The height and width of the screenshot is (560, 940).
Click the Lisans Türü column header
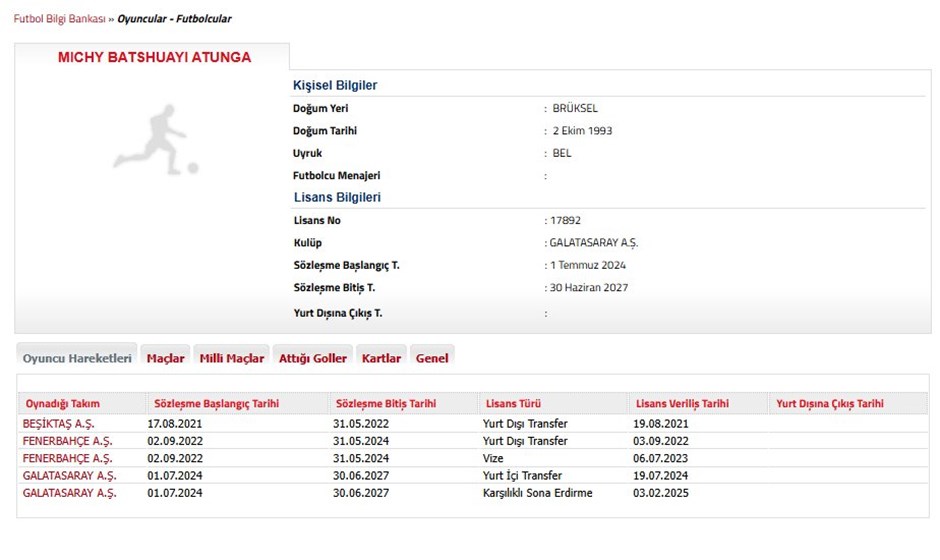(513, 404)
